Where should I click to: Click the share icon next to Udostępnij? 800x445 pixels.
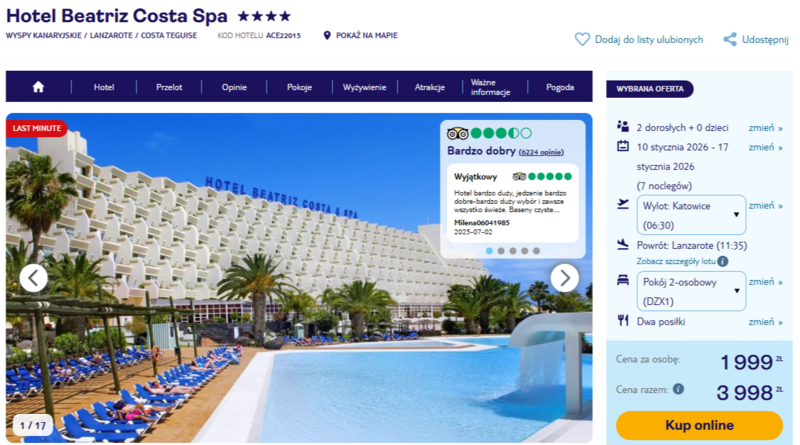(x=730, y=39)
